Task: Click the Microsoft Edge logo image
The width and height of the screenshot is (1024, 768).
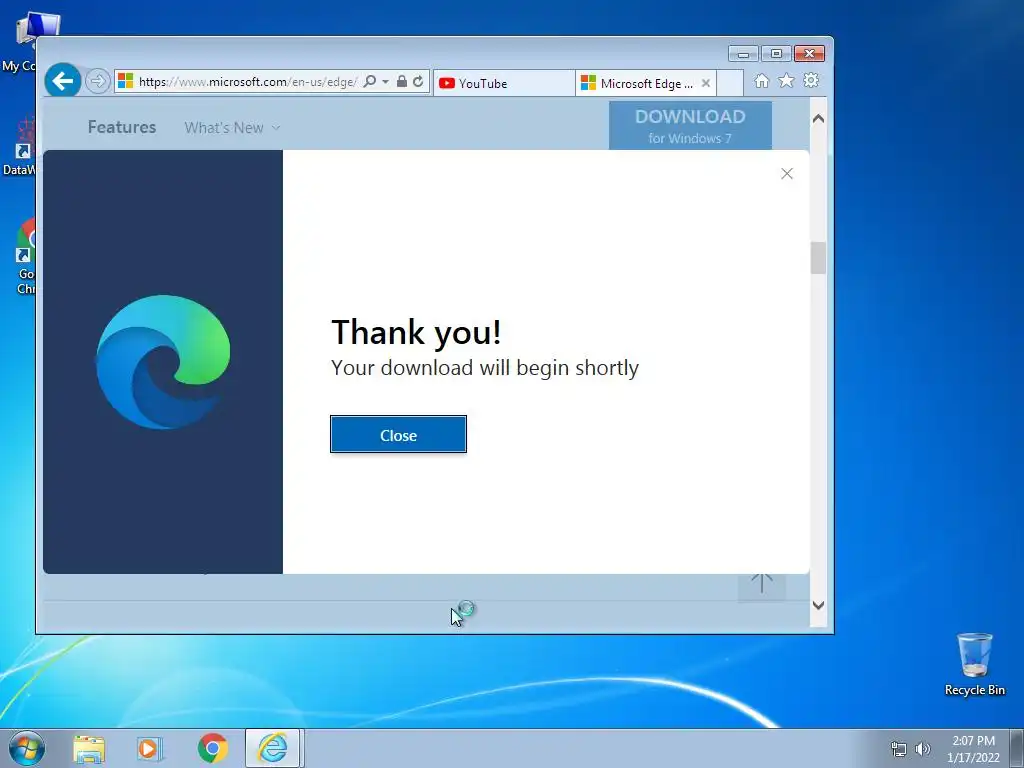Action: pyautogui.click(x=163, y=362)
